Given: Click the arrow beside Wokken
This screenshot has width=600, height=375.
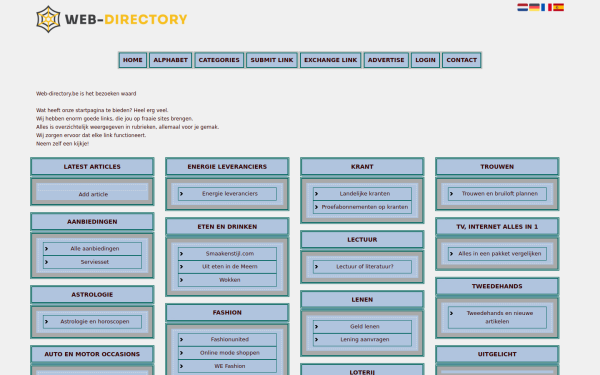Looking at the screenshot, I should pos(181,280).
